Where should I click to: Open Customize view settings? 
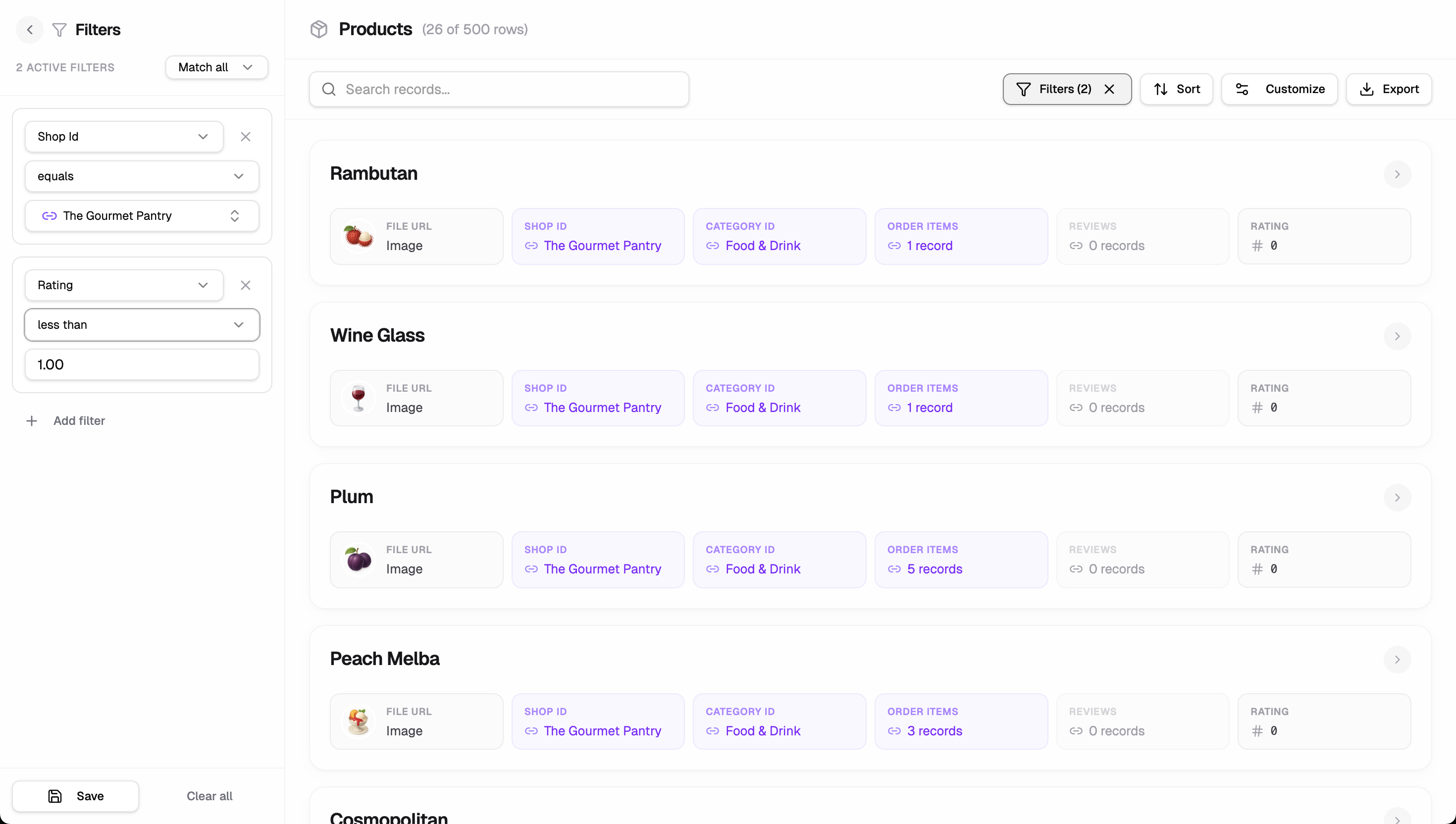[x=1279, y=89]
